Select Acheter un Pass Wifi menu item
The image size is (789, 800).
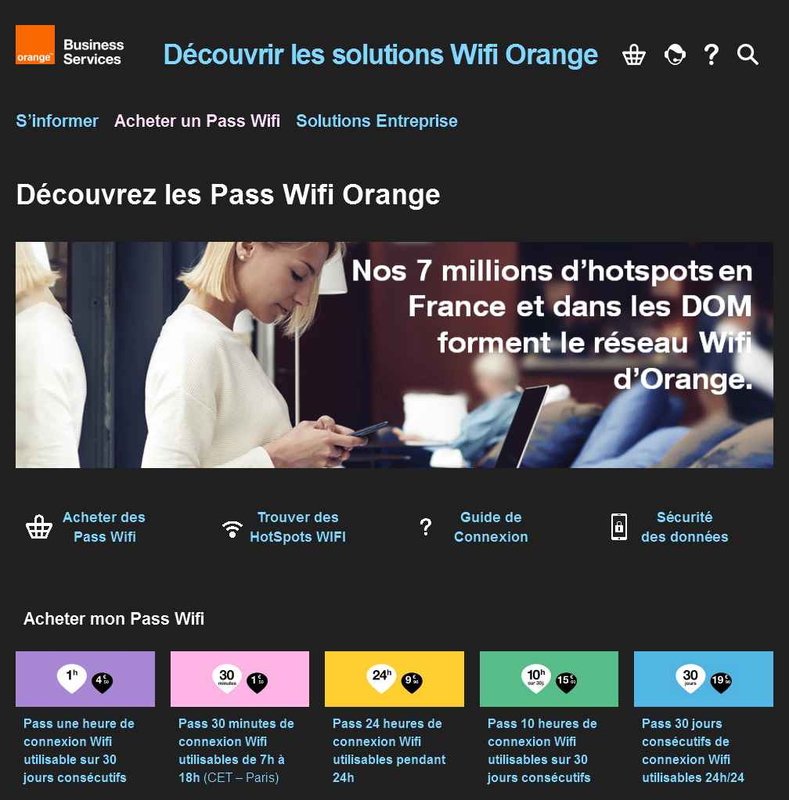[x=197, y=121]
